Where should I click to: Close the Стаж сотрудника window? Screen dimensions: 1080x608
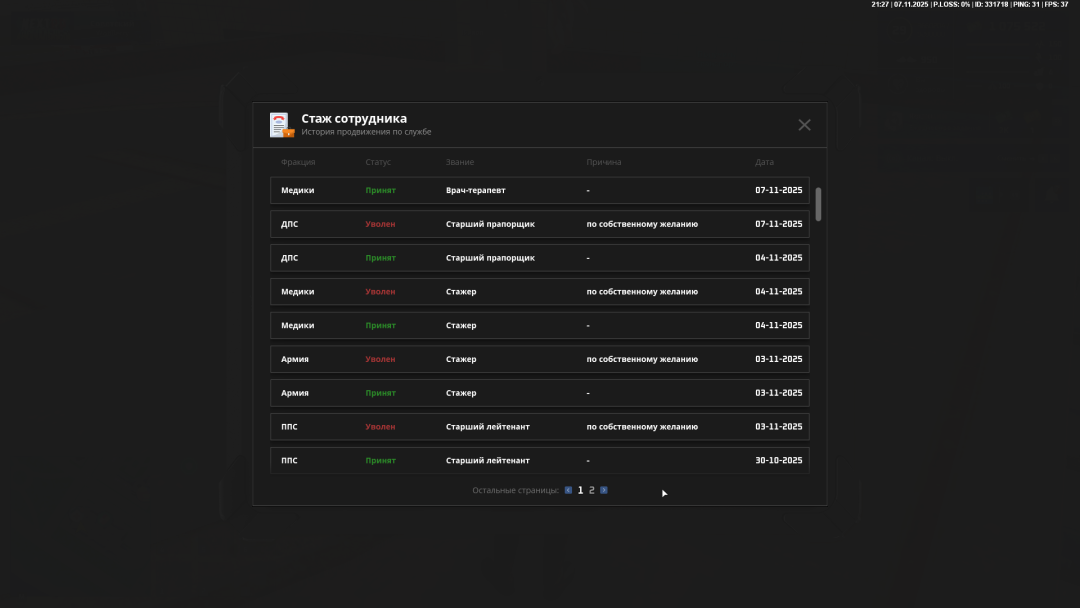tap(804, 125)
